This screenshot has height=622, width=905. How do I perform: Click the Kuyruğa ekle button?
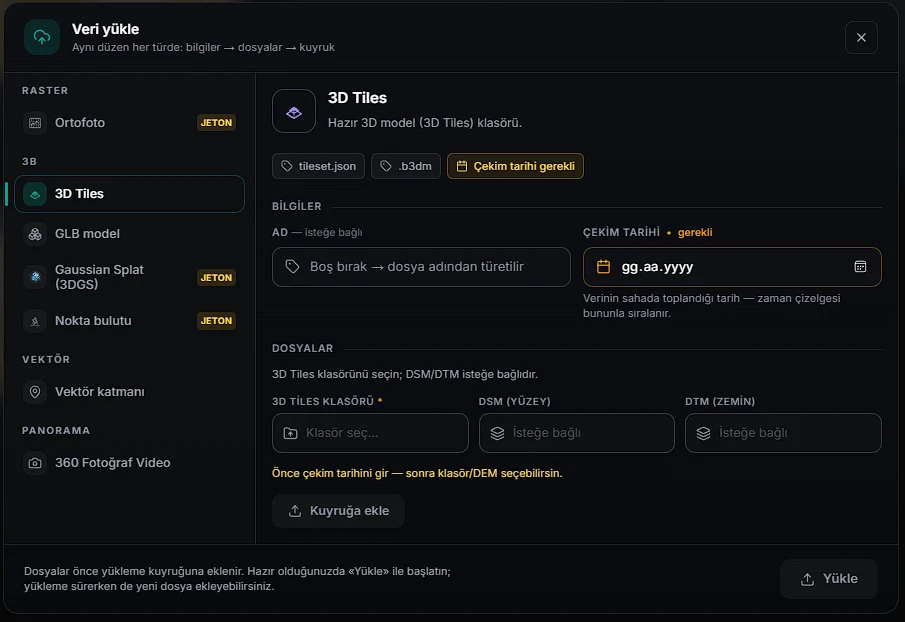coord(338,511)
